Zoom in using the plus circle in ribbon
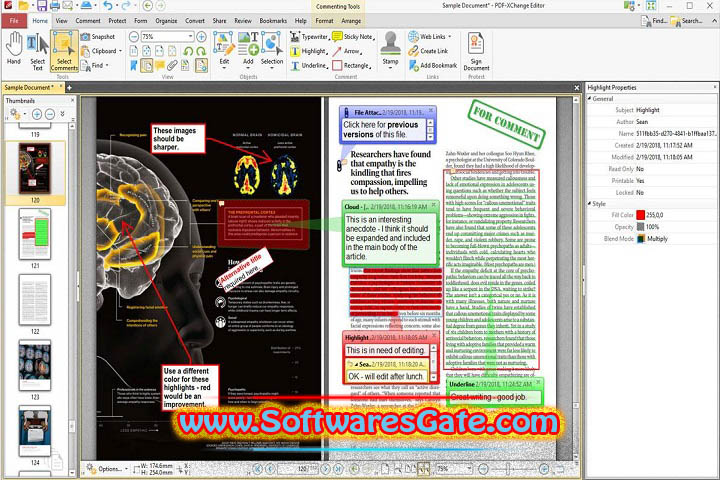 coord(201,37)
